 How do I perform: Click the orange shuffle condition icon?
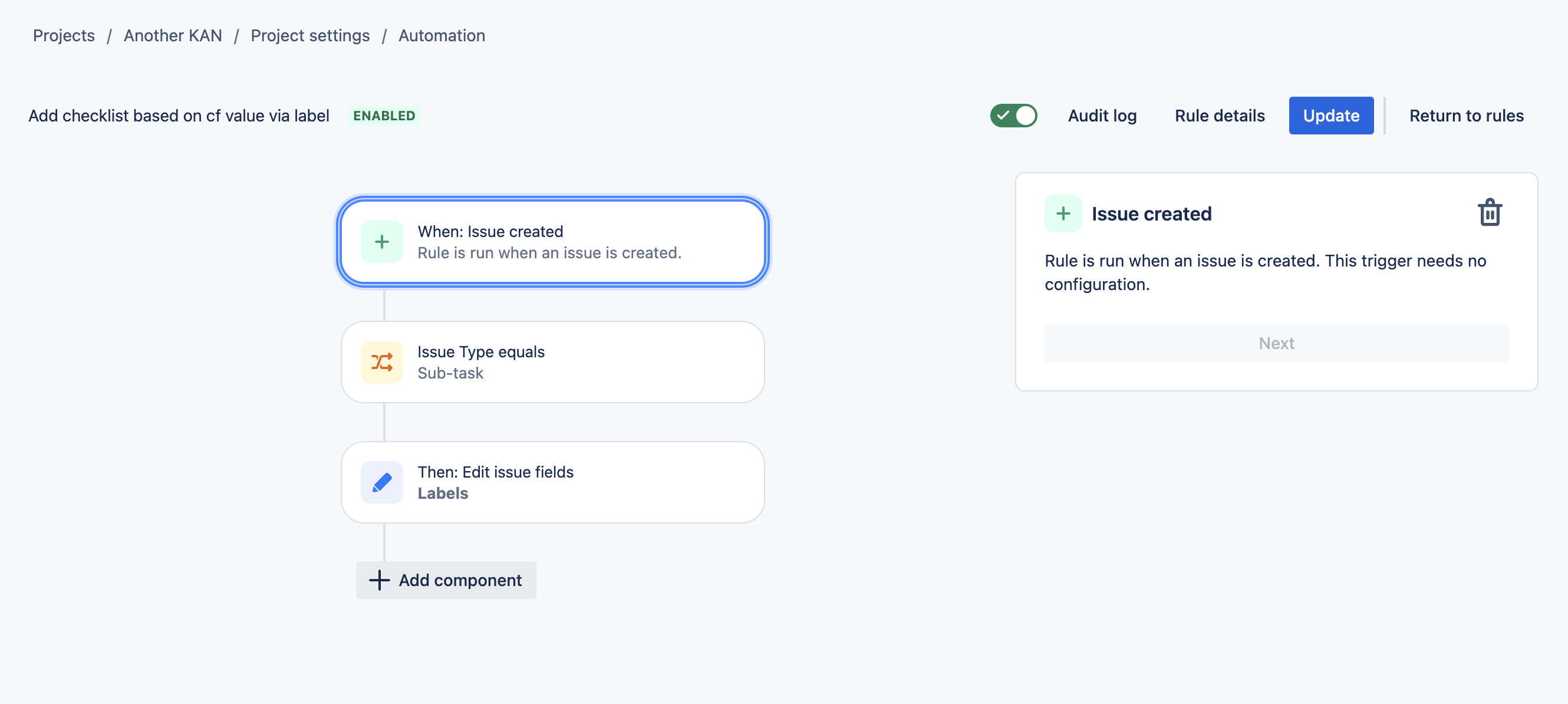click(x=381, y=363)
